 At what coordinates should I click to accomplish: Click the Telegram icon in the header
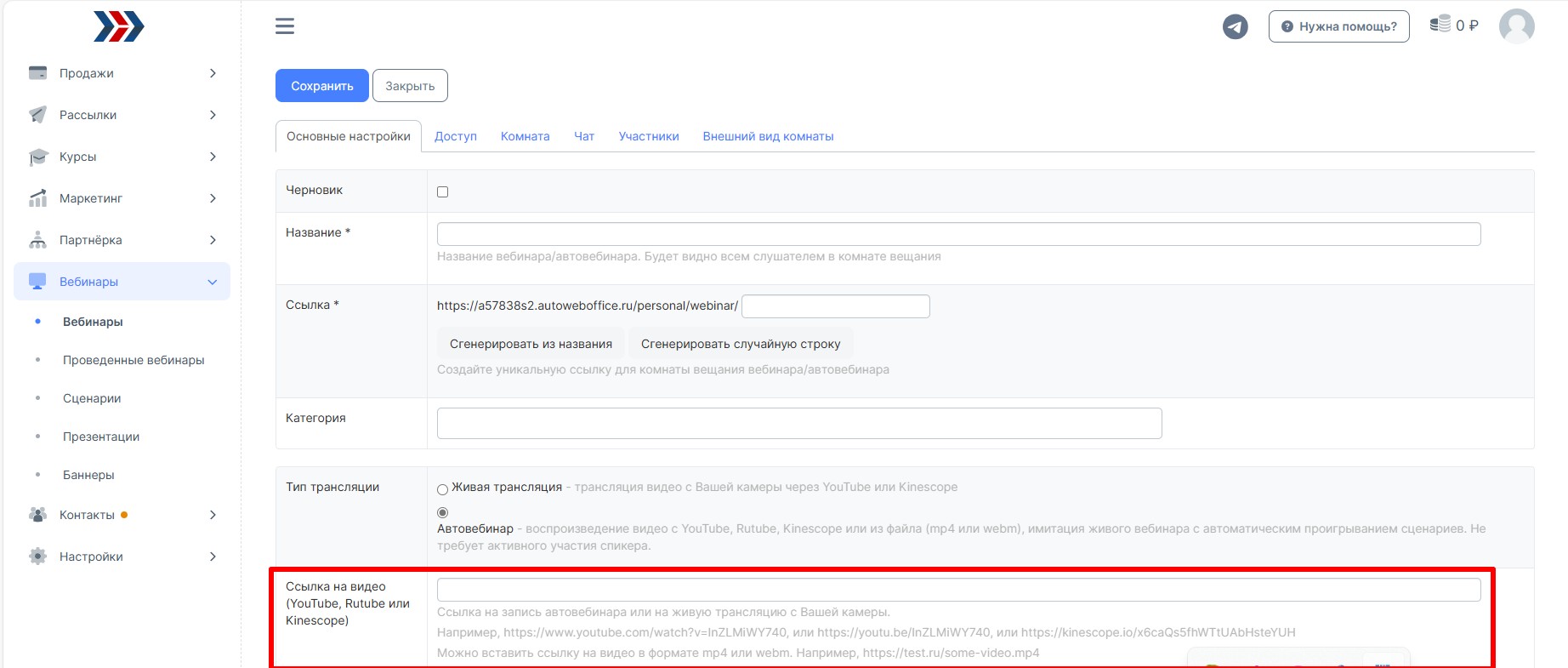click(x=1235, y=26)
